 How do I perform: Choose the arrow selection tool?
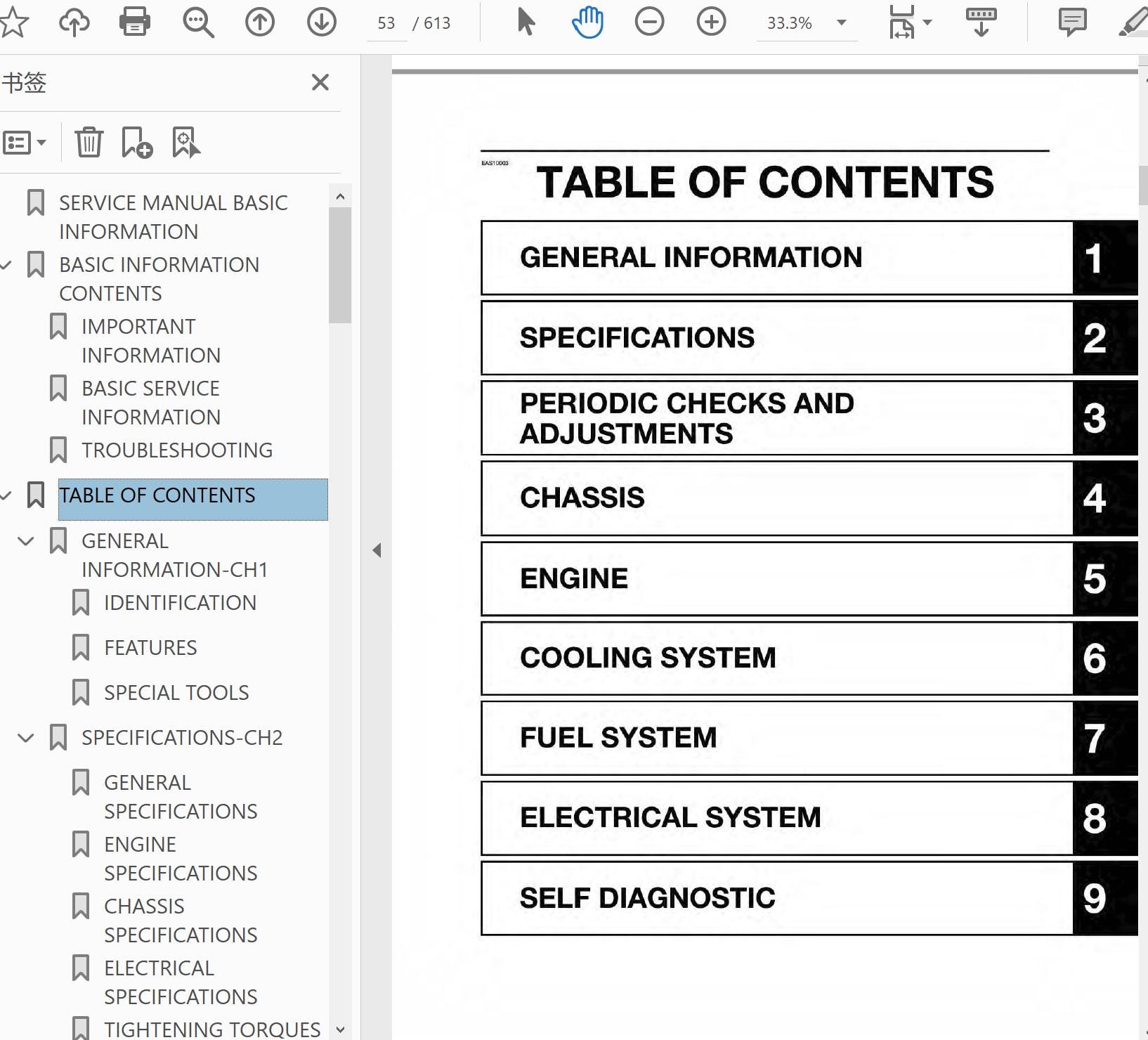526,22
